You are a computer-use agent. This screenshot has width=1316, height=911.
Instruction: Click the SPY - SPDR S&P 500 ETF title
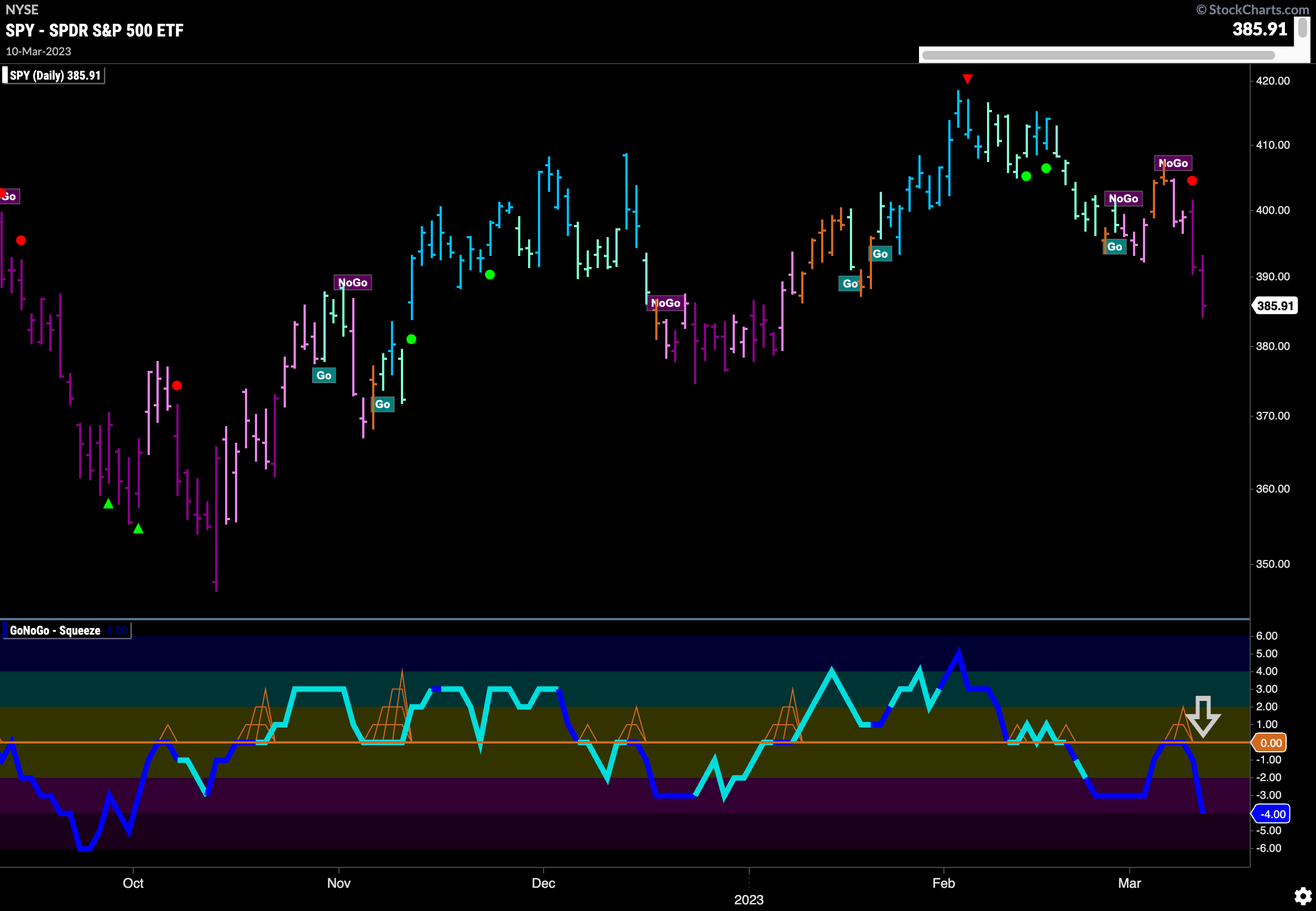coord(94,30)
